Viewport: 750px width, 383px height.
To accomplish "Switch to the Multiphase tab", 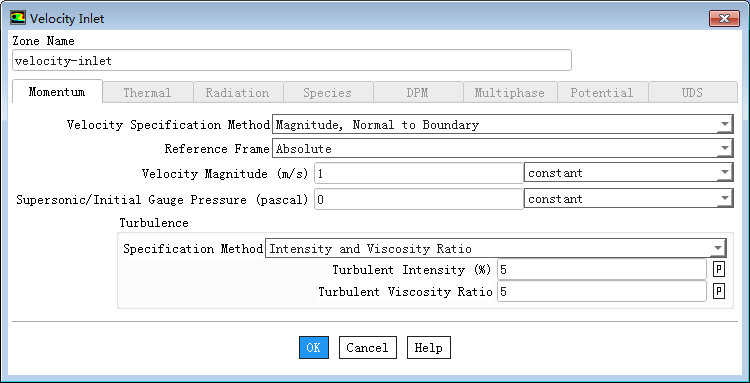I will coord(509,92).
